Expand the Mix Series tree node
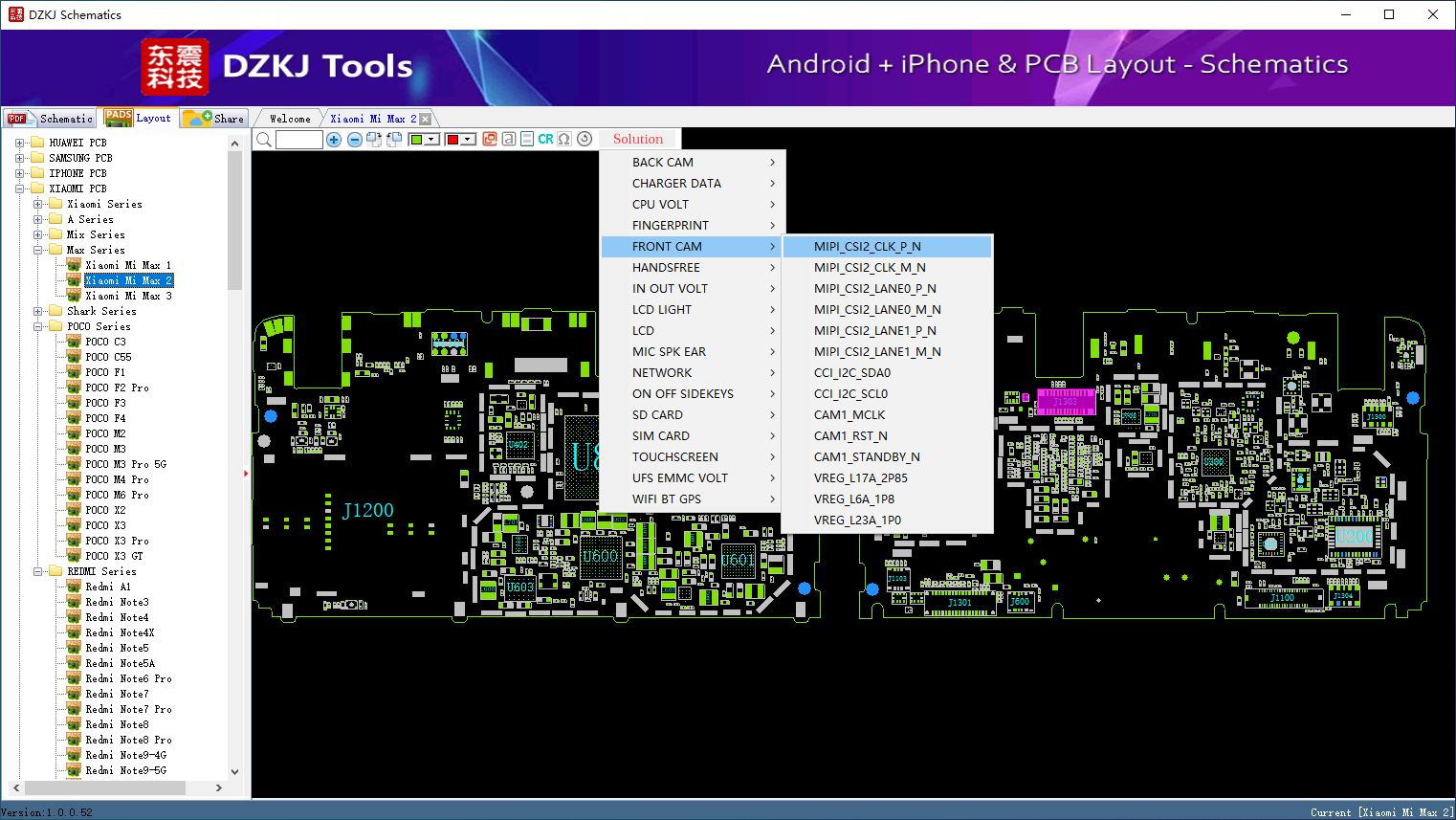1456x820 pixels. pos(37,234)
